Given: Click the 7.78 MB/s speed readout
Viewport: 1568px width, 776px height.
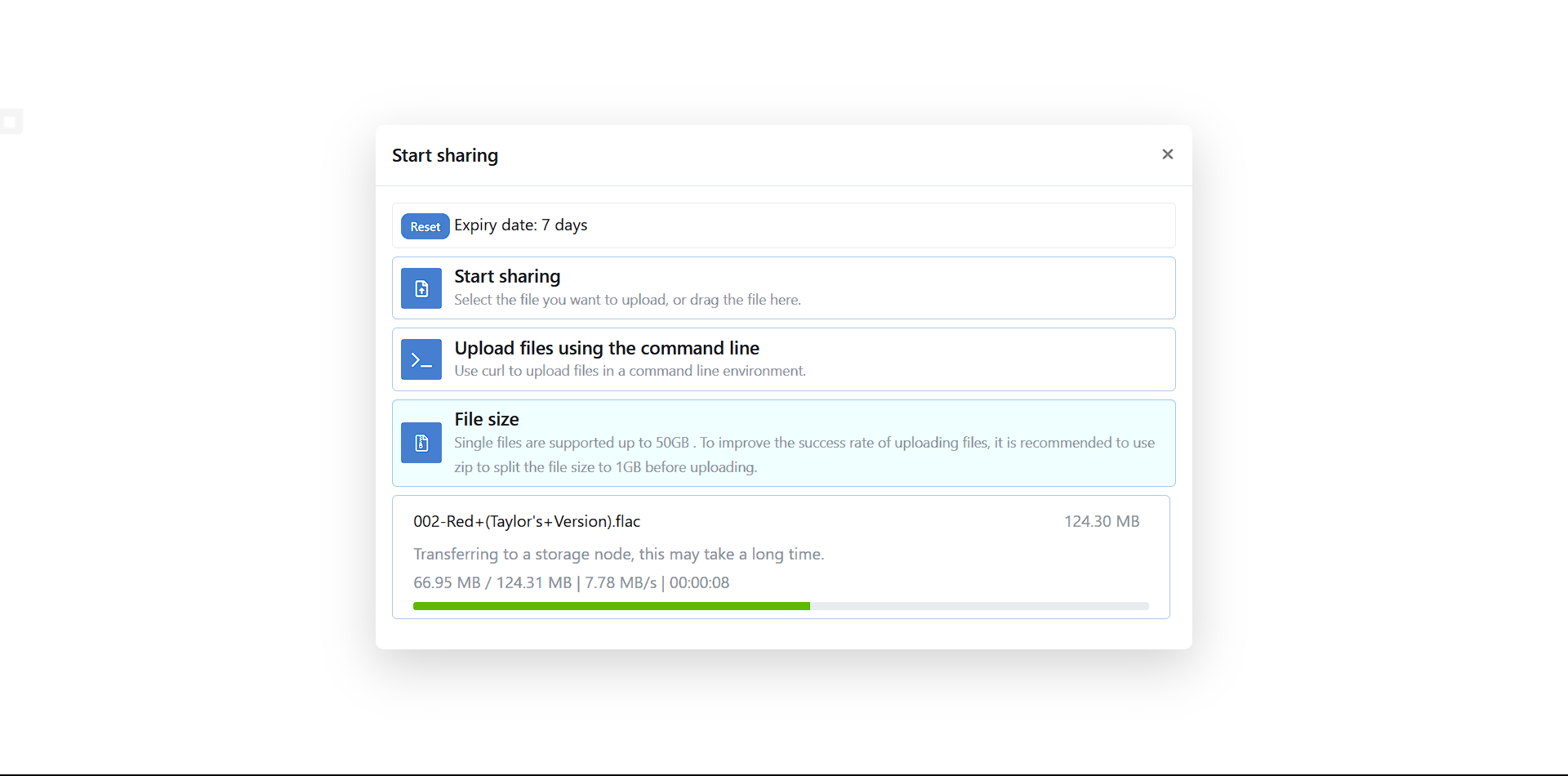Looking at the screenshot, I should coord(621,582).
